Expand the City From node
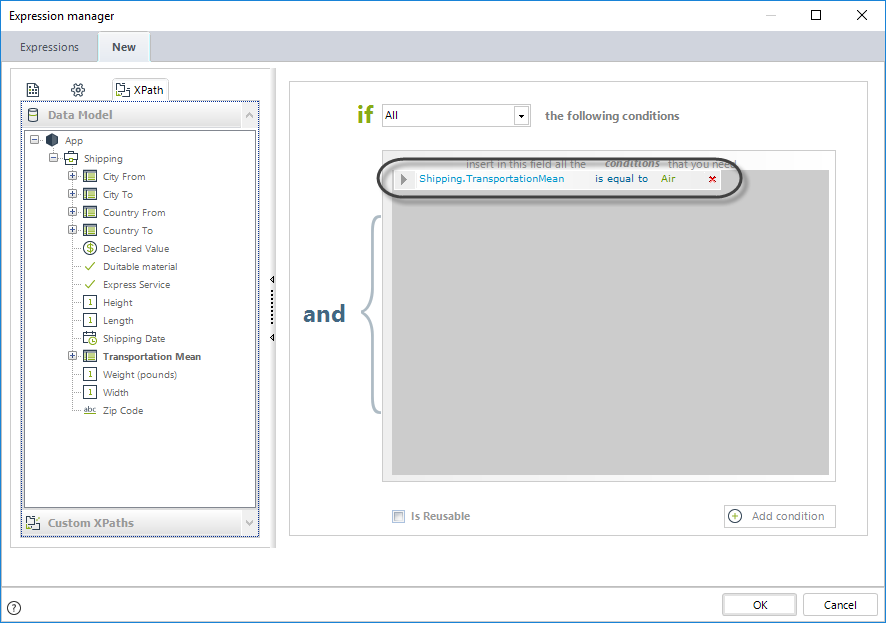Screen dimensions: 886x623 (x=72, y=176)
